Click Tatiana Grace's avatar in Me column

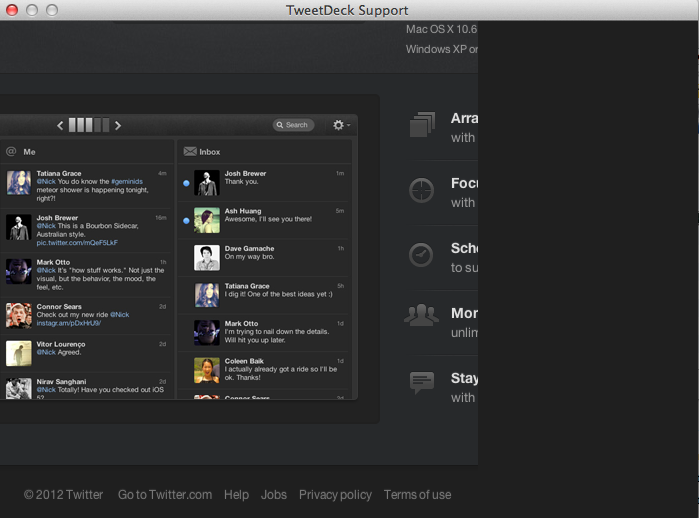point(19,183)
